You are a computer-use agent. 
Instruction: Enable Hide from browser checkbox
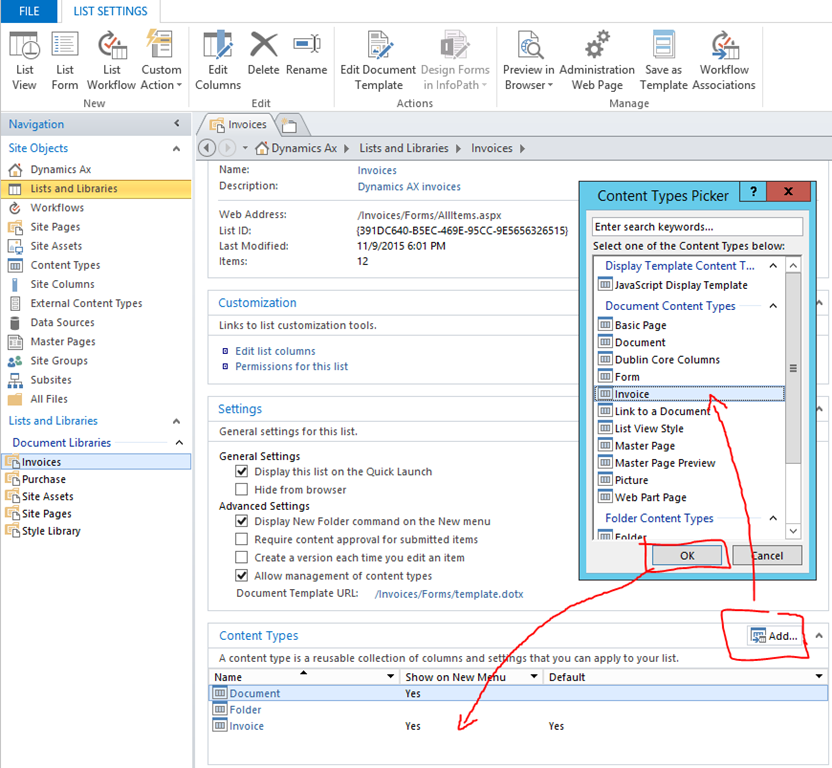241,490
